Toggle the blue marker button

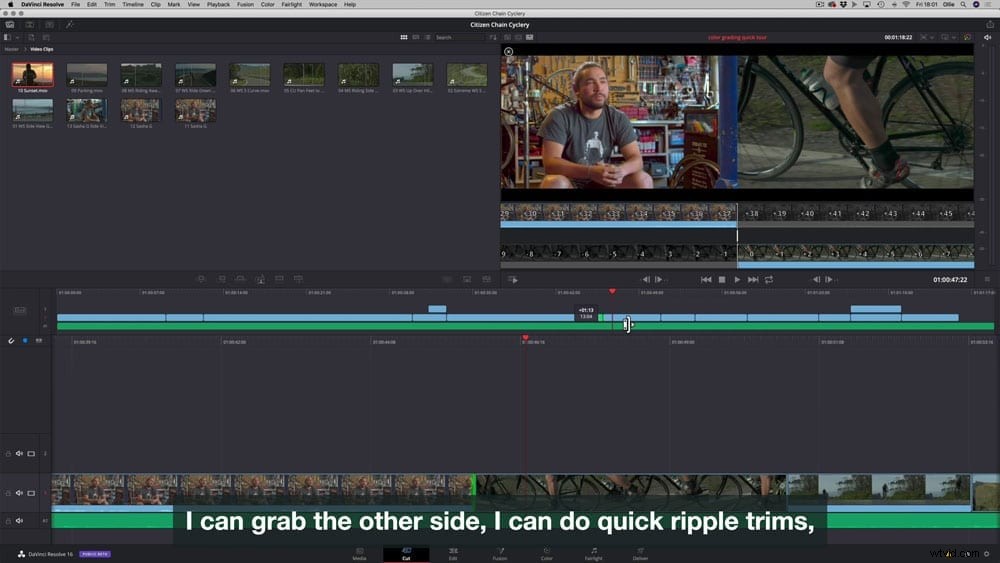(x=25, y=340)
